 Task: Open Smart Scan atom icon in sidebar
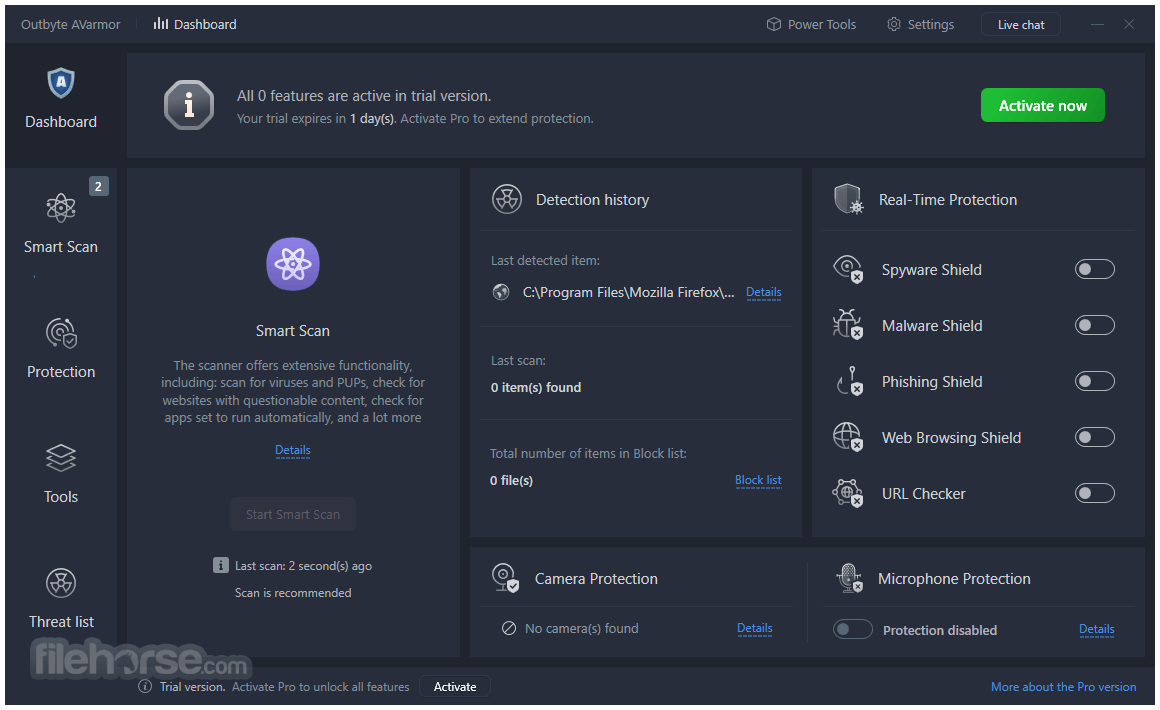[61, 208]
